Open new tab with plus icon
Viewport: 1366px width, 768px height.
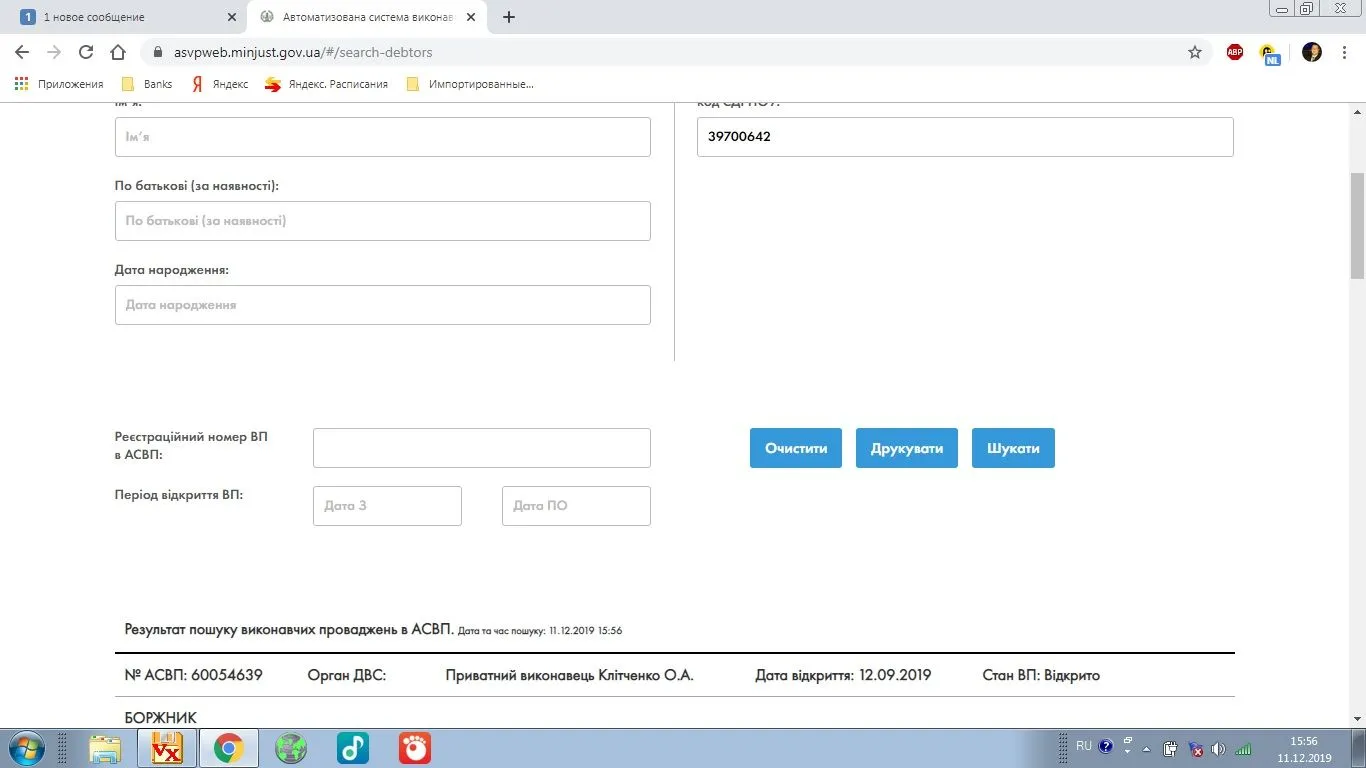coord(509,17)
